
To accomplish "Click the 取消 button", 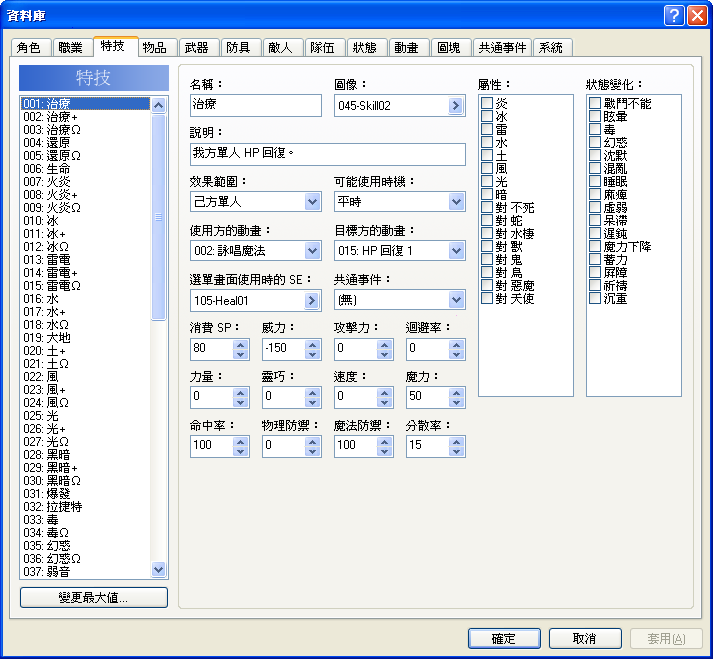I will click(585, 639).
